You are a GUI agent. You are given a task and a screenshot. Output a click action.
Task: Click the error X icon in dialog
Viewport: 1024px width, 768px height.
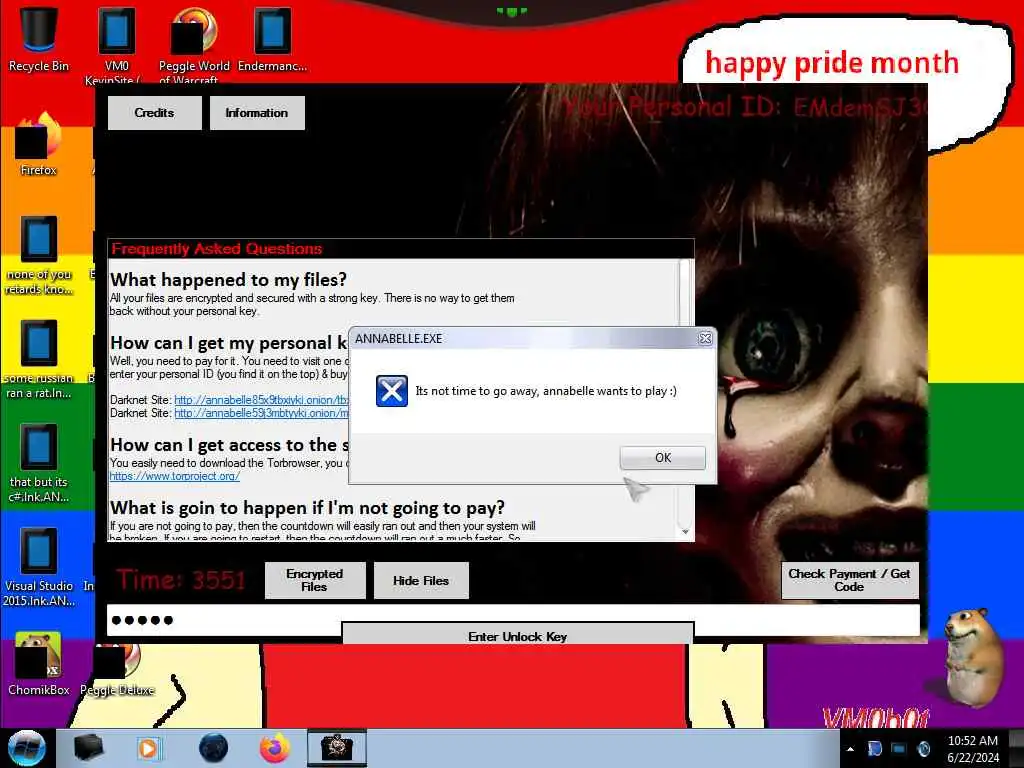pyautogui.click(x=392, y=391)
